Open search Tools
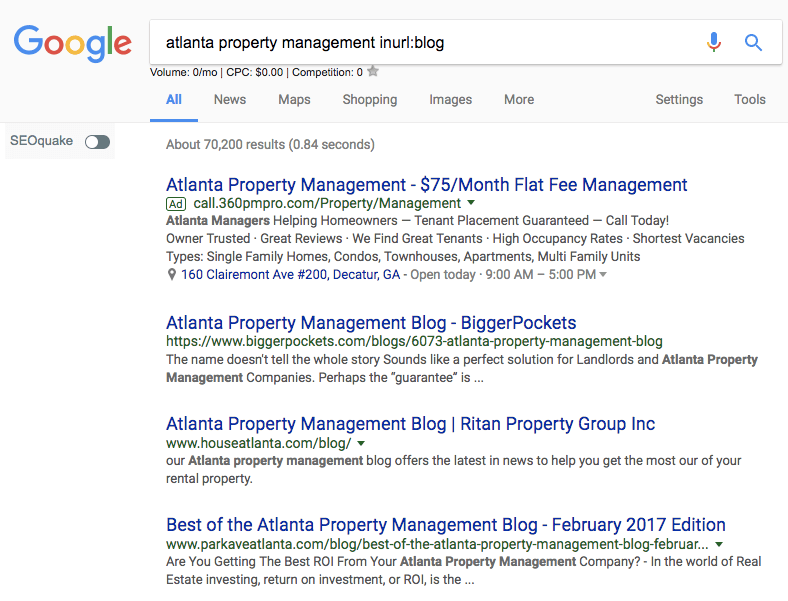The image size is (788, 601). pos(750,99)
